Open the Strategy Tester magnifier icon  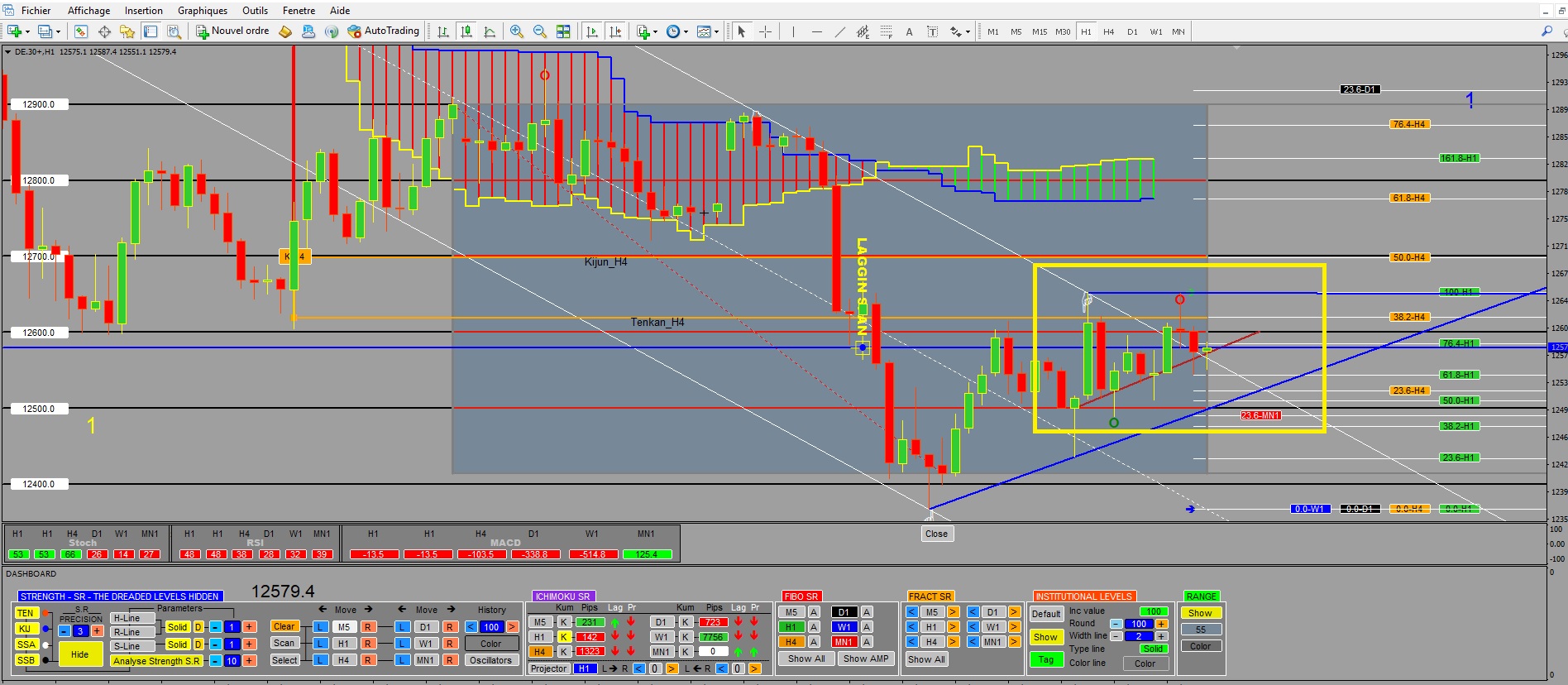[x=174, y=31]
